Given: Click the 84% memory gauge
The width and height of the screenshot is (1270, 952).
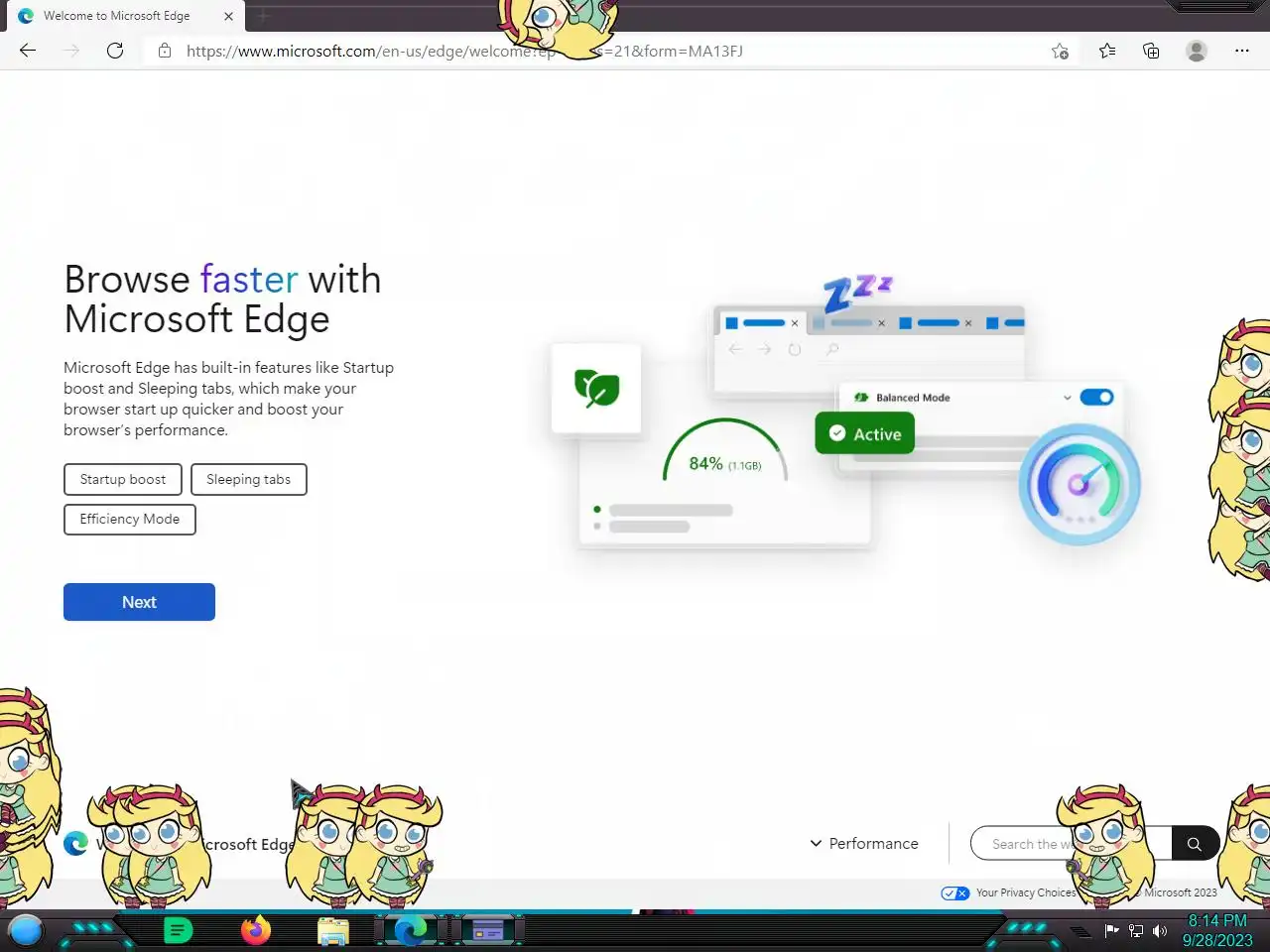Looking at the screenshot, I should [725, 452].
